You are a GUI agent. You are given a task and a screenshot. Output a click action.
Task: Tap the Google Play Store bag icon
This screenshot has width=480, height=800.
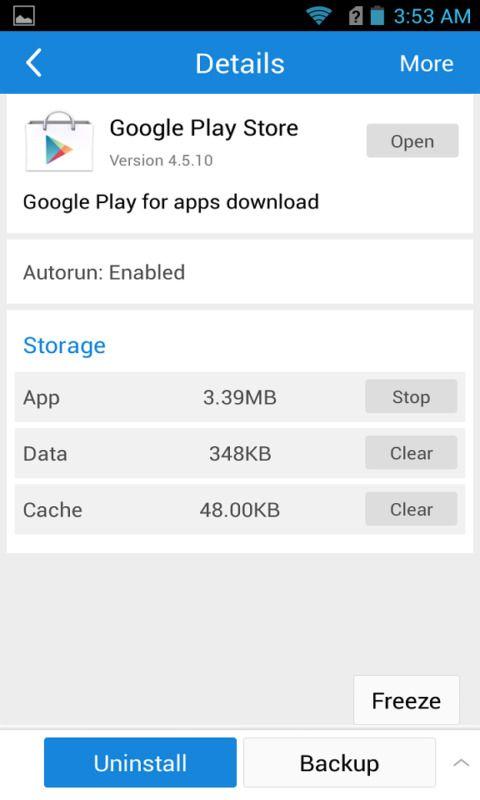tap(59, 142)
